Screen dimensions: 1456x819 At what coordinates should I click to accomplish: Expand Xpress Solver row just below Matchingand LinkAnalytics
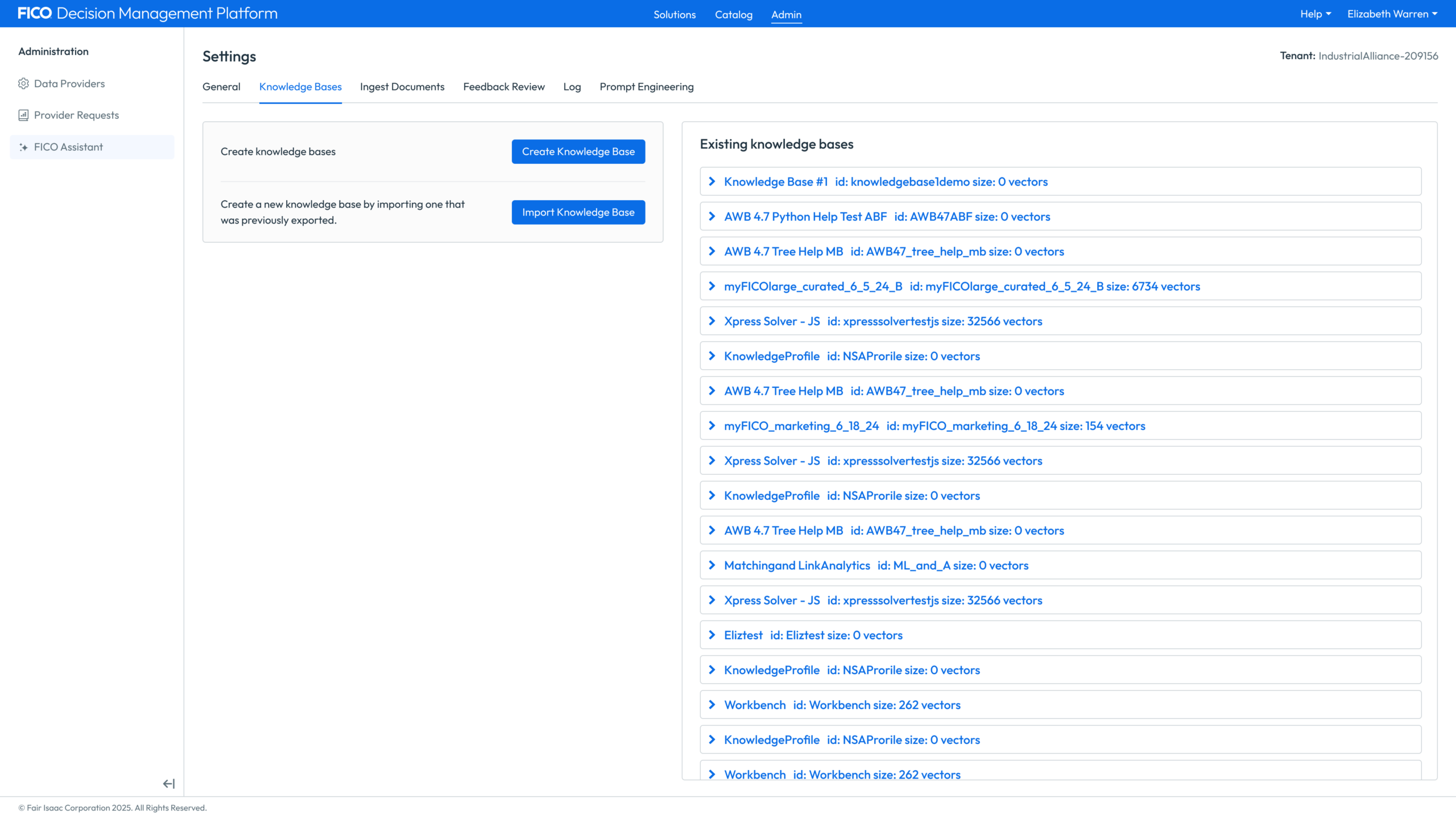(x=1060, y=600)
